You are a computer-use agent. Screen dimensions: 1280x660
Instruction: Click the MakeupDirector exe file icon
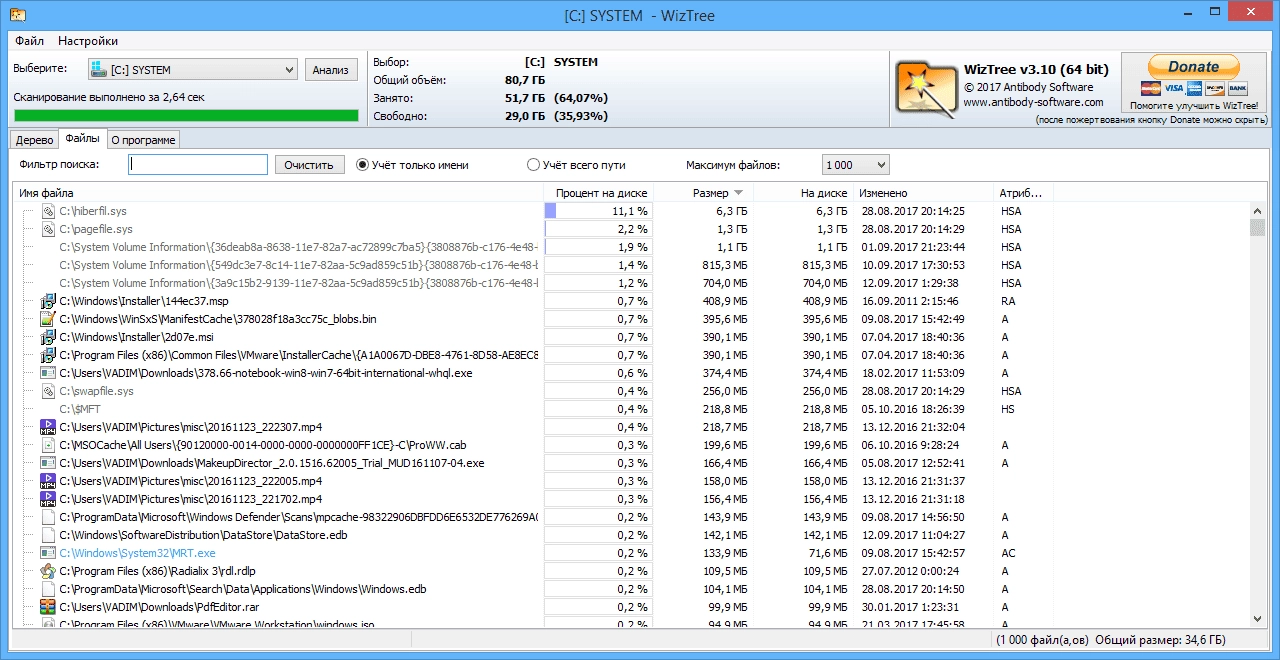(x=47, y=463)
